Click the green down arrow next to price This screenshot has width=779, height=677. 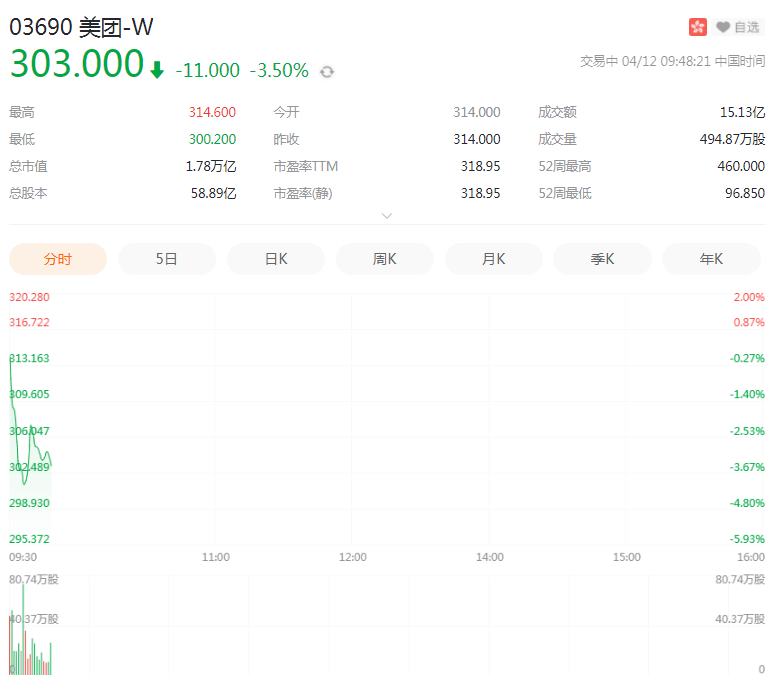157,70
